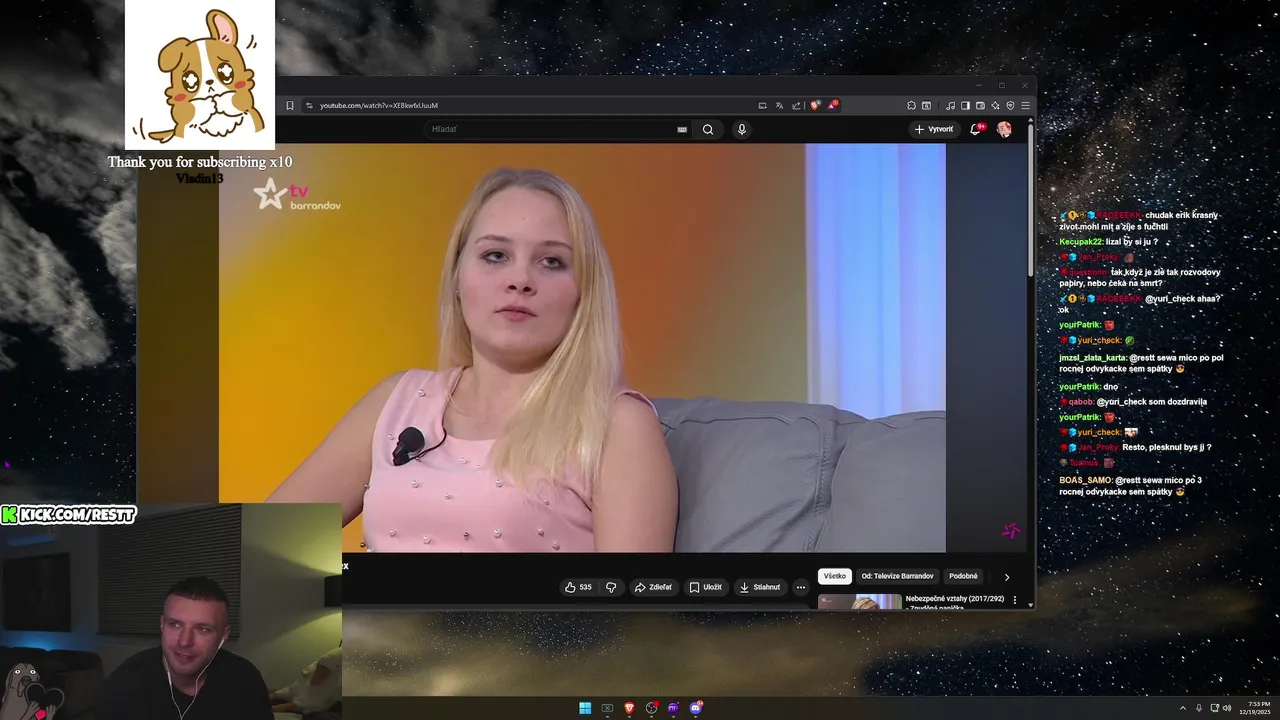
Task: Toggle the browser sidebar panel icon
Action: click(x=965, y=105)
